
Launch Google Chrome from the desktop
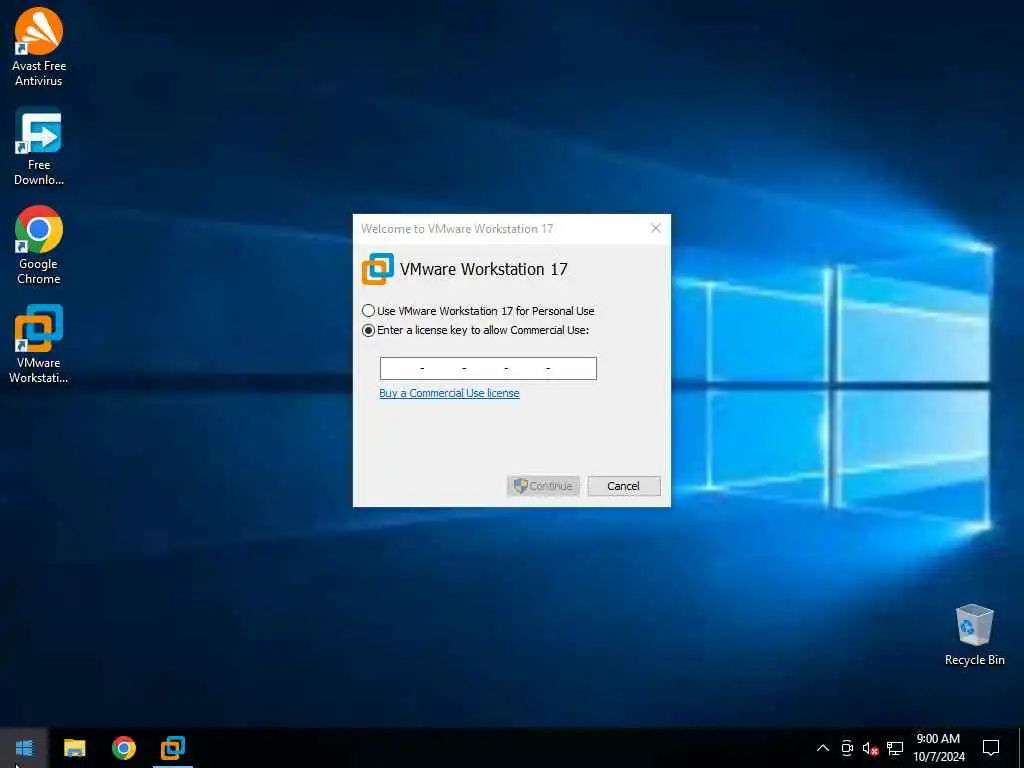click(39, 246)
